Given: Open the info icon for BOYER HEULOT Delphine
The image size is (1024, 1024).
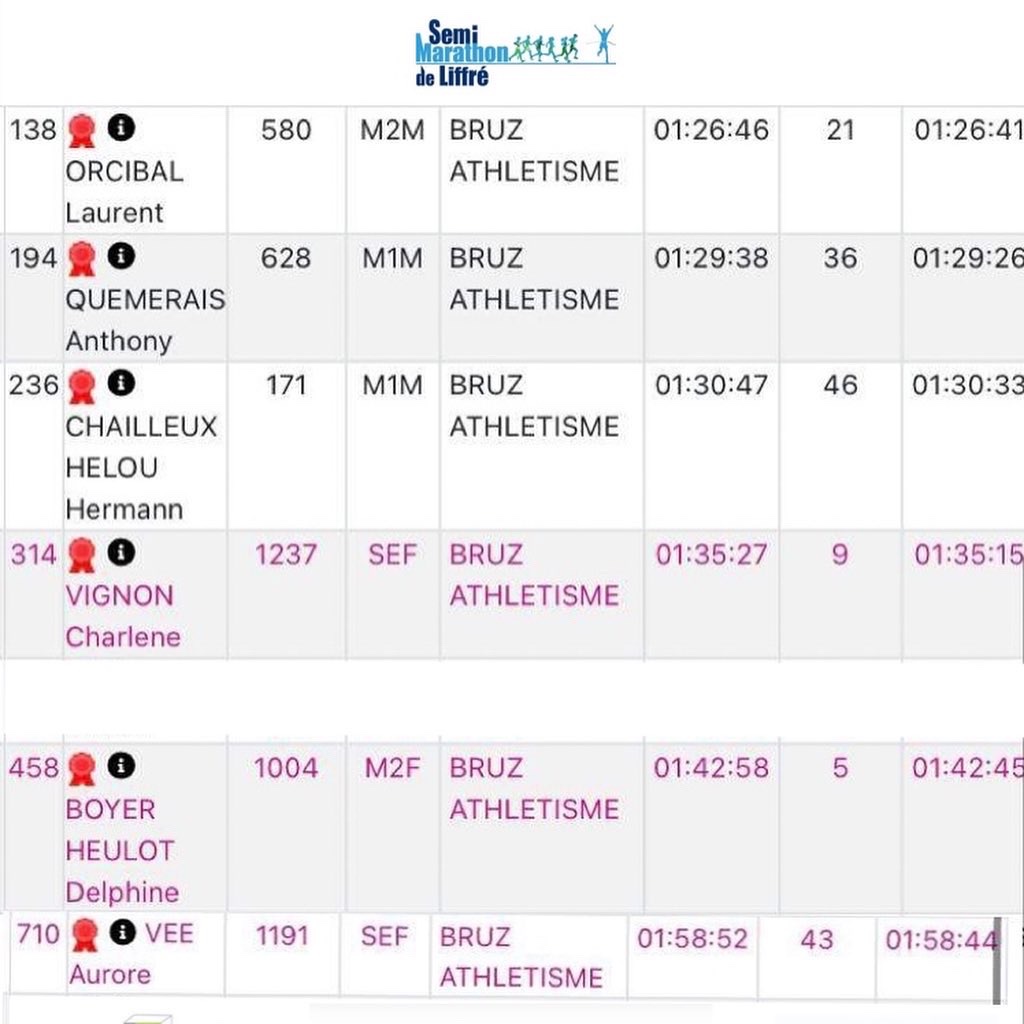Looking at the screenshot, I should coord(121,766).
